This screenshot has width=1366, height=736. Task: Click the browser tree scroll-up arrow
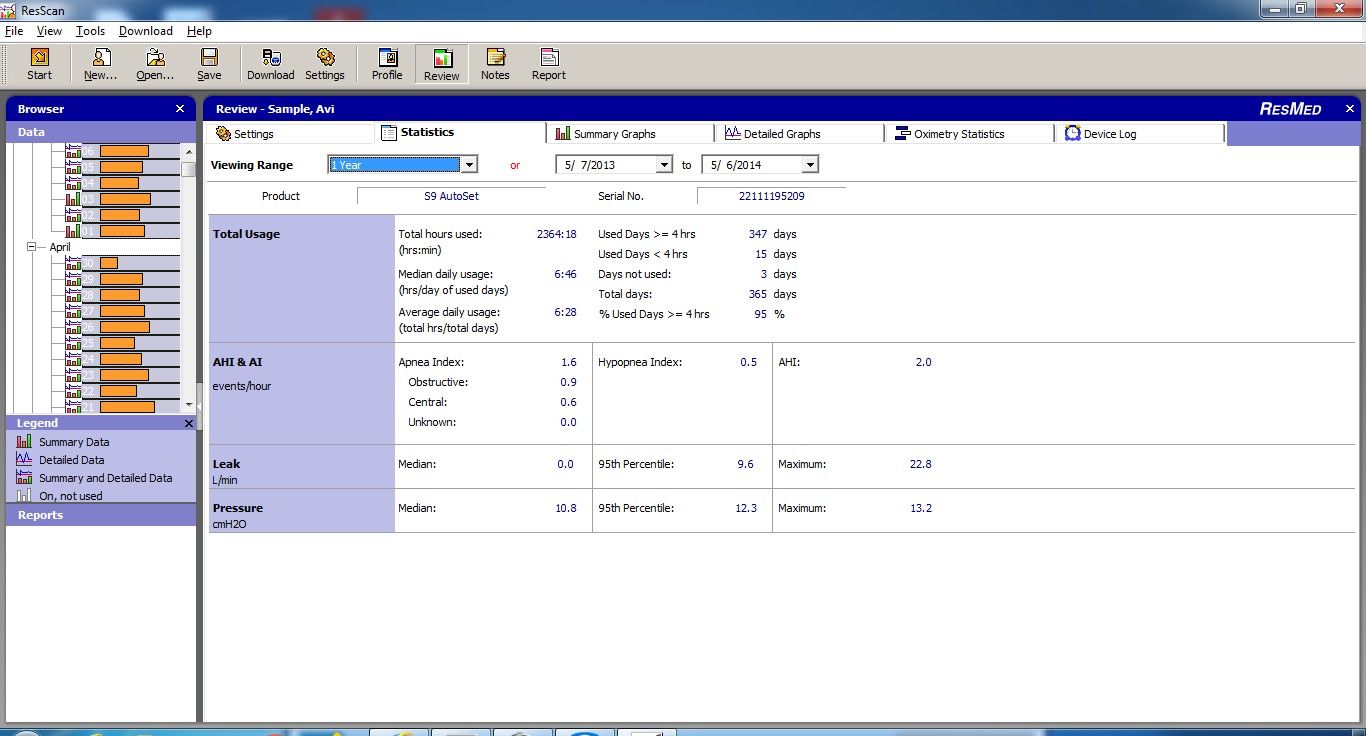pyautogui.click(x=189, y=151)
